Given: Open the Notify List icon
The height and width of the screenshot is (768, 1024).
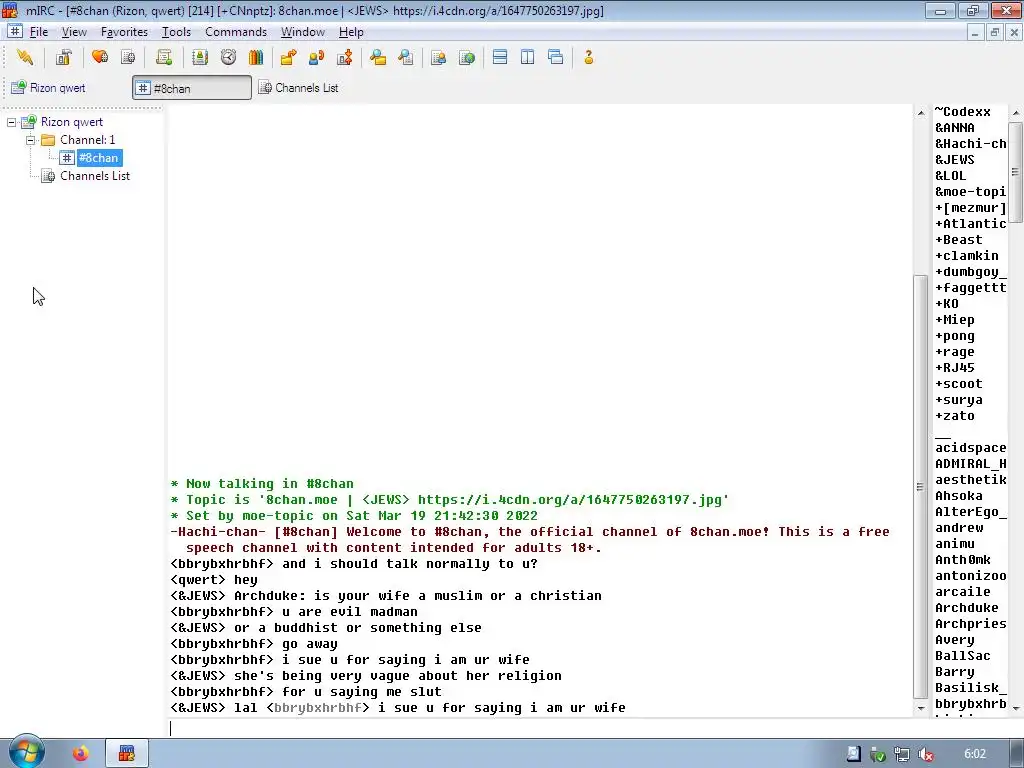Looking at the screenshot, I should click(438, 57).
